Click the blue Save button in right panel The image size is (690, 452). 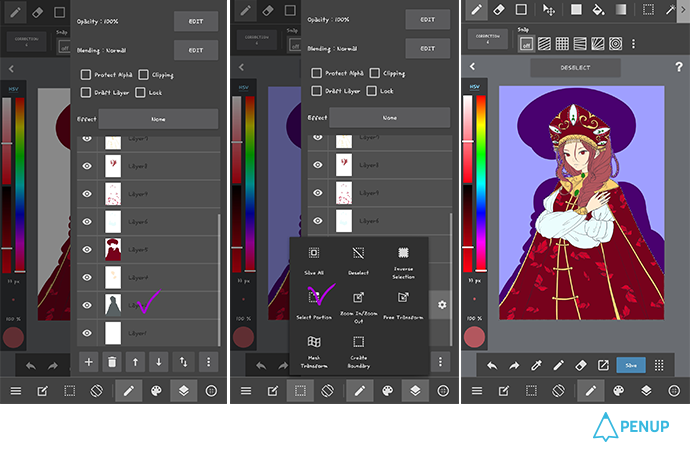click(x=631, y=365)
